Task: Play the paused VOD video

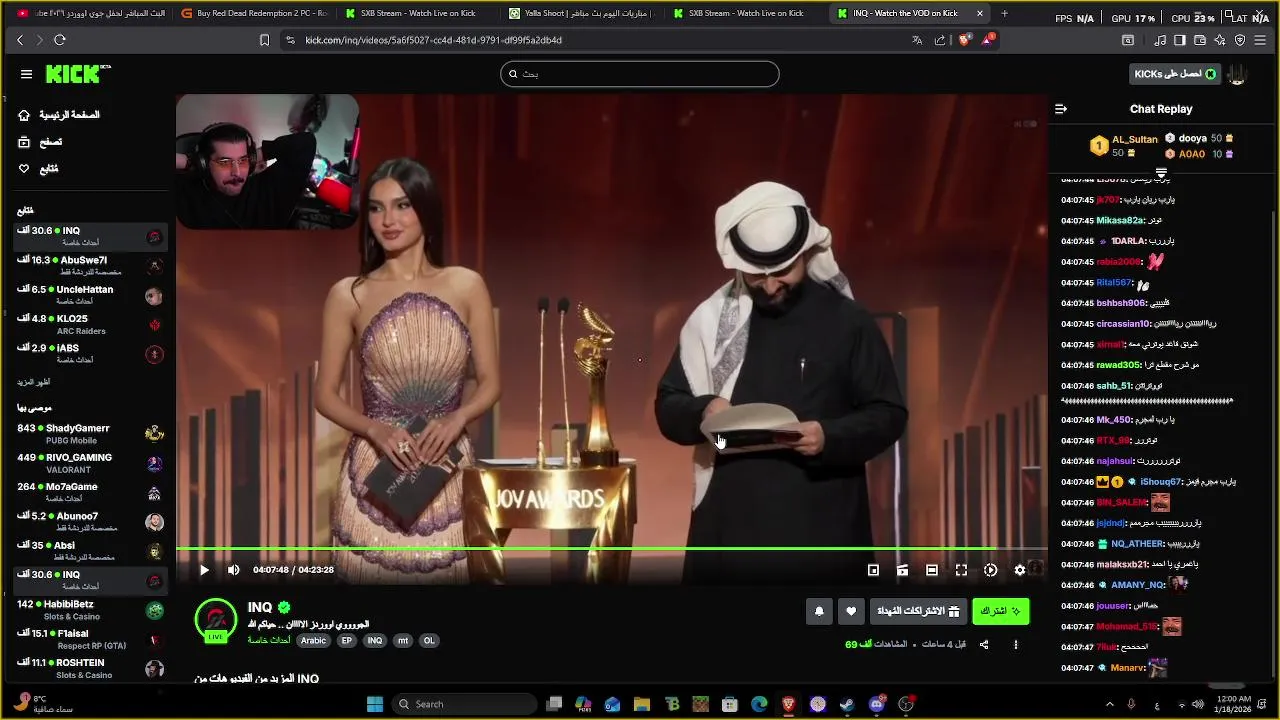Action: (x=204, y=570)
